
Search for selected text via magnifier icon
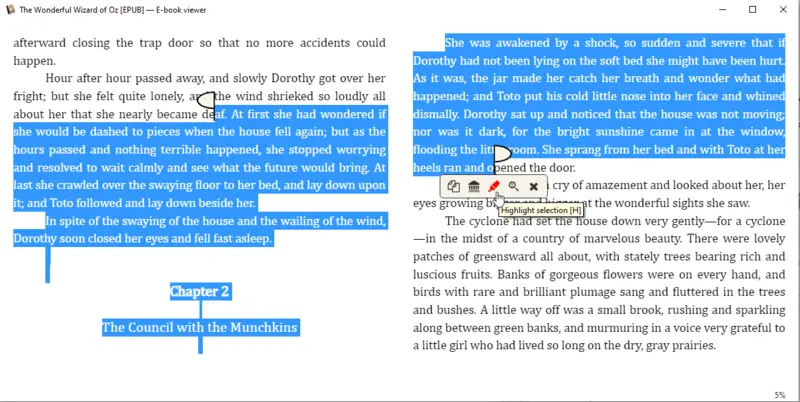tap(513, 186)
